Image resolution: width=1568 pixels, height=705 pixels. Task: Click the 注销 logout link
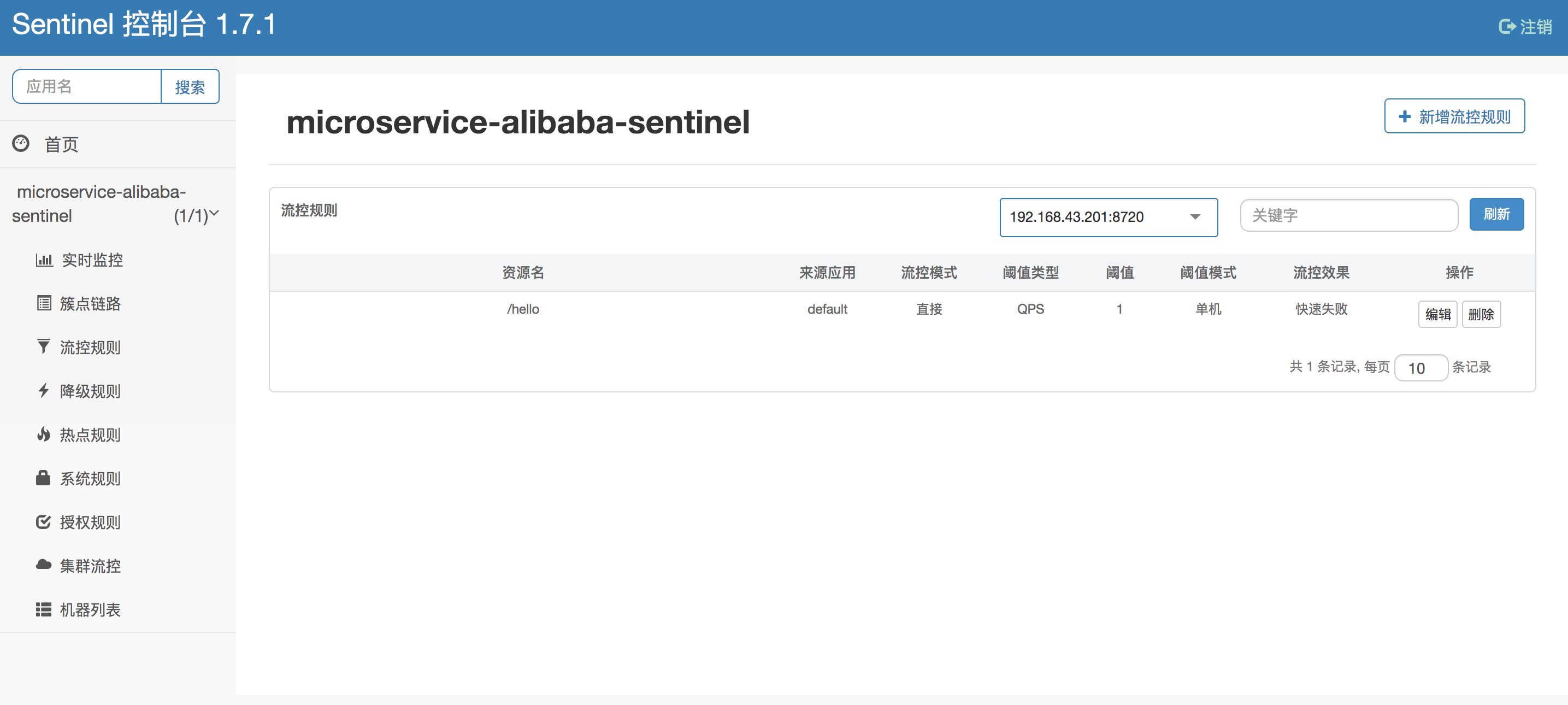(x=1525, y=27)
